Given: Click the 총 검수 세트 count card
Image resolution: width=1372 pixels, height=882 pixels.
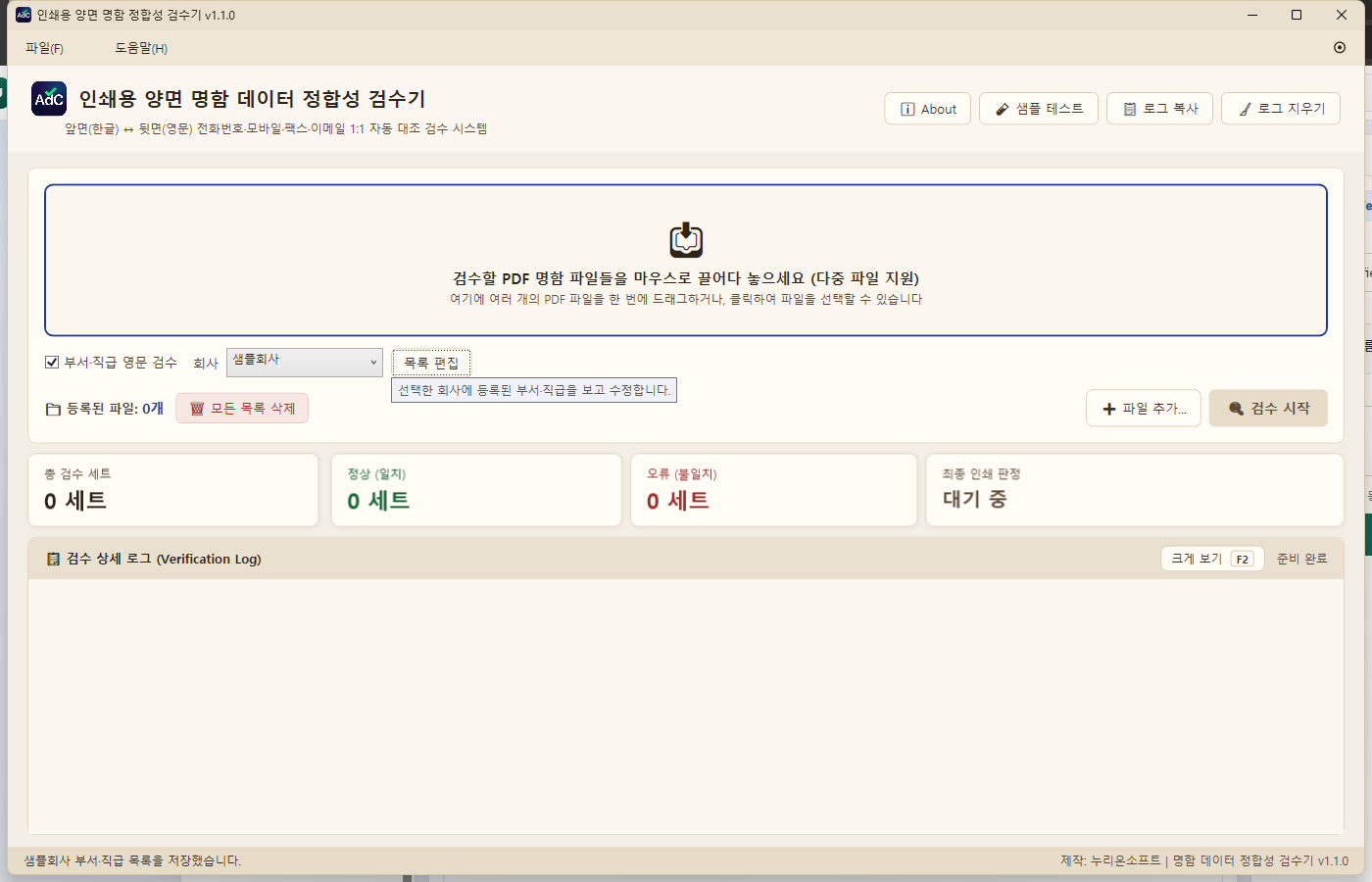Looking at the screenshot, I should point(173,489).
